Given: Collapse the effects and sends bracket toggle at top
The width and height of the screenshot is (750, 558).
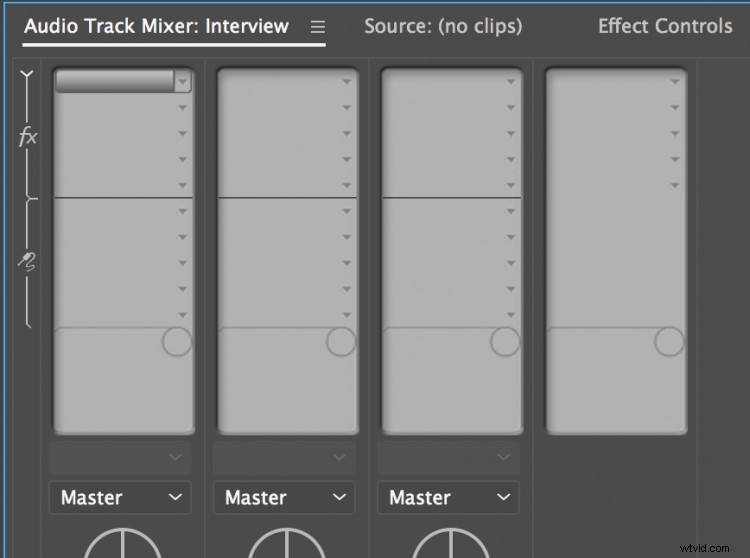Looking at the screenshot, I should pos(27,75).
